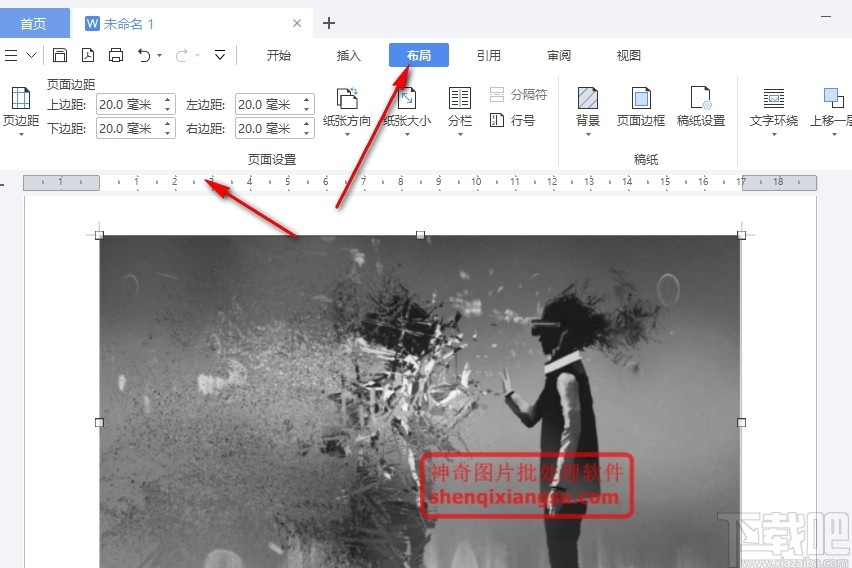Open the 视图 ribbon tab
852x568 pixels.
click(629, 55)
